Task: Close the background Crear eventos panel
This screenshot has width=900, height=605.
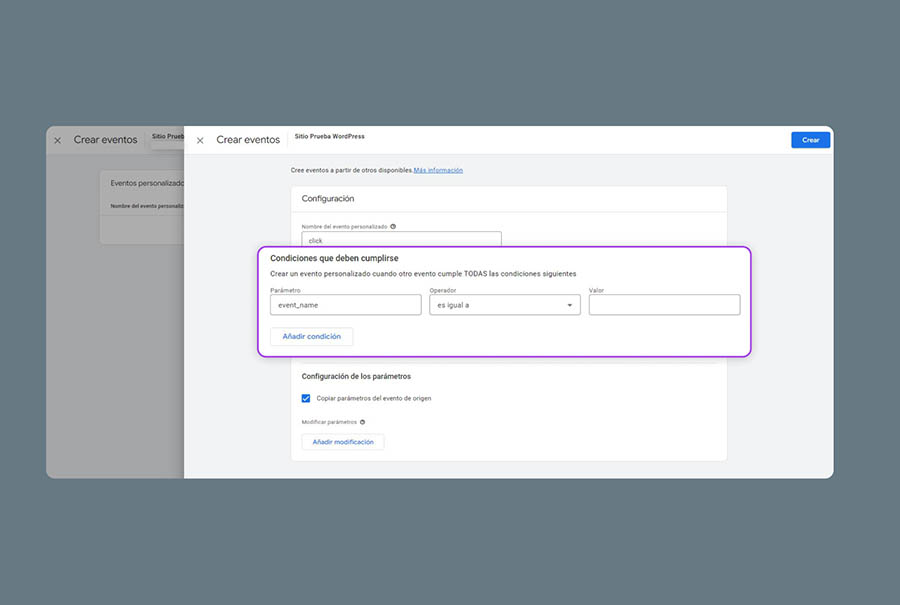Action: click(x=57, y=140)
